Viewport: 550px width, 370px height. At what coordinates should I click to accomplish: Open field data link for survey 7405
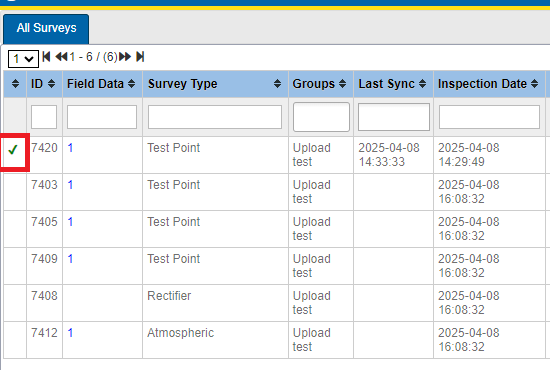(70, 222)
